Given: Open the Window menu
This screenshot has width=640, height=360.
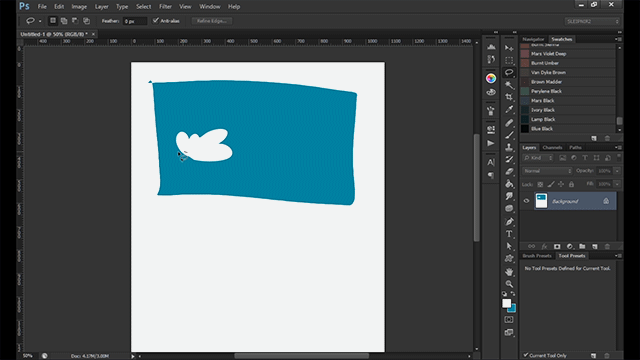Looking at the screenshot, I should [210, 7].
